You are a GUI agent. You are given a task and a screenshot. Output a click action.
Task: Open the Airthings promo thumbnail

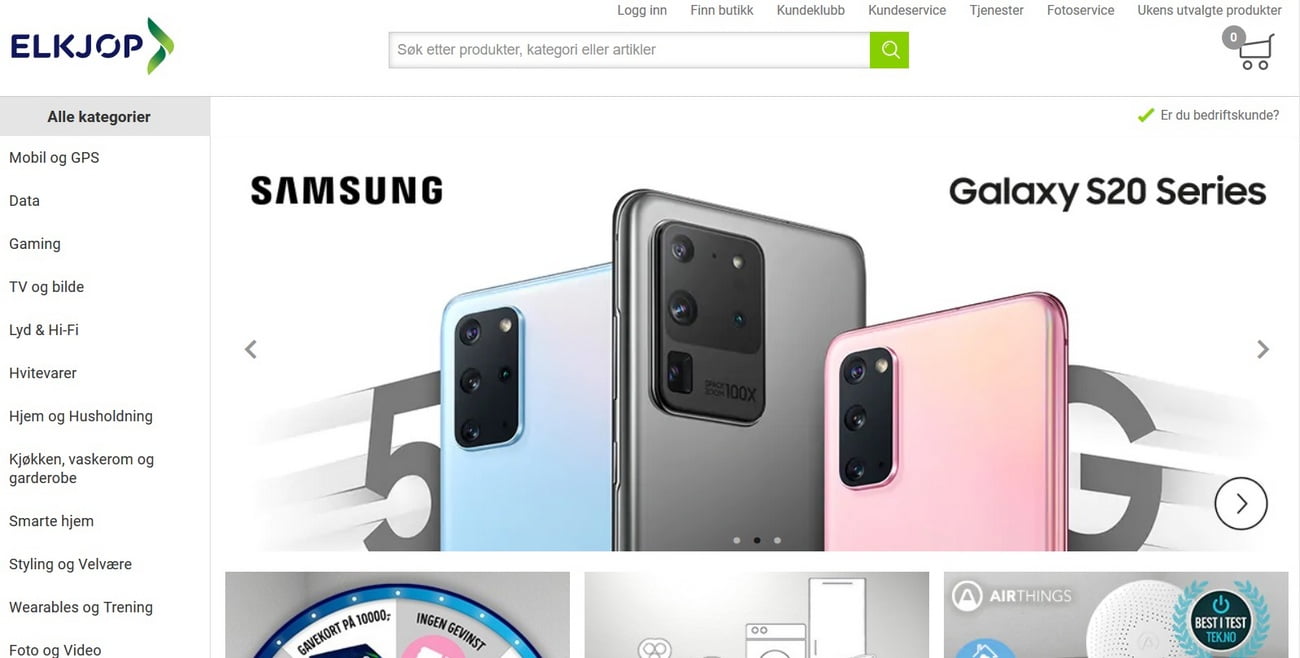(1116, 615)
